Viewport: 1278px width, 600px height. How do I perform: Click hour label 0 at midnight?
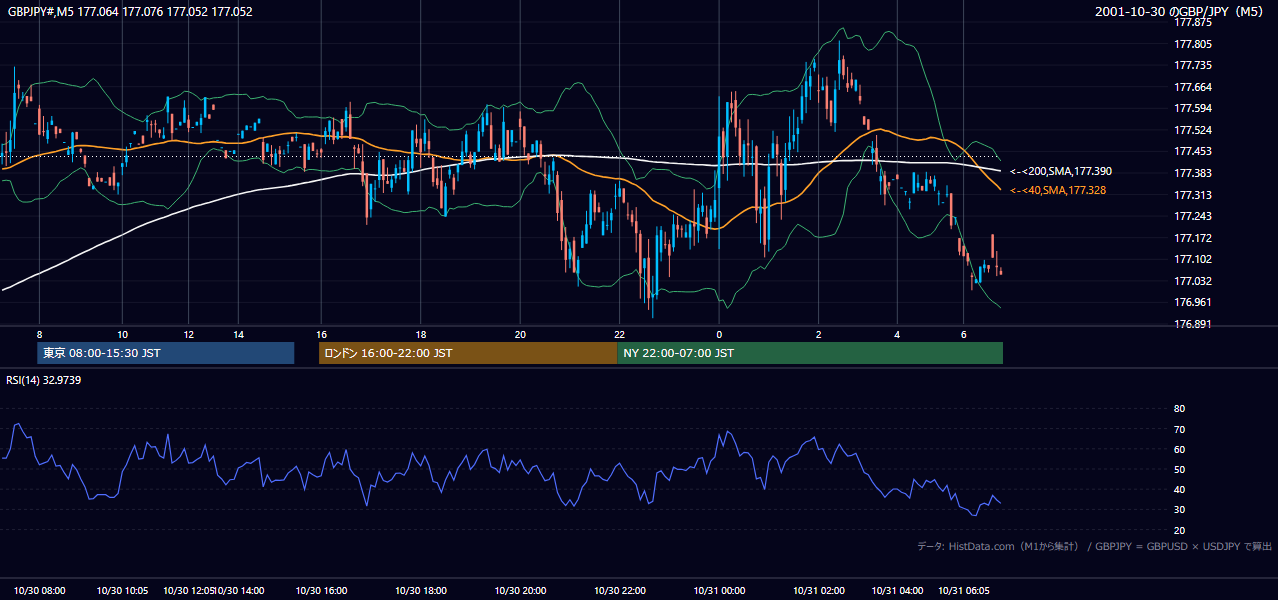pos(719,335)
